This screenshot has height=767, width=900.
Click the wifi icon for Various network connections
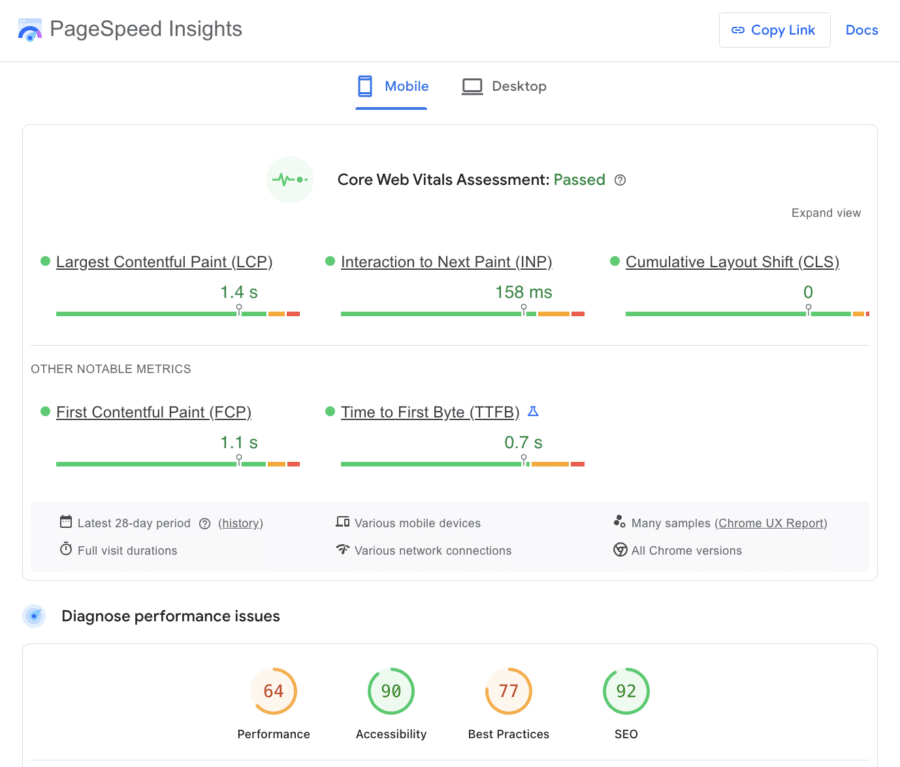pyautogui.click(x=343, y=549)
